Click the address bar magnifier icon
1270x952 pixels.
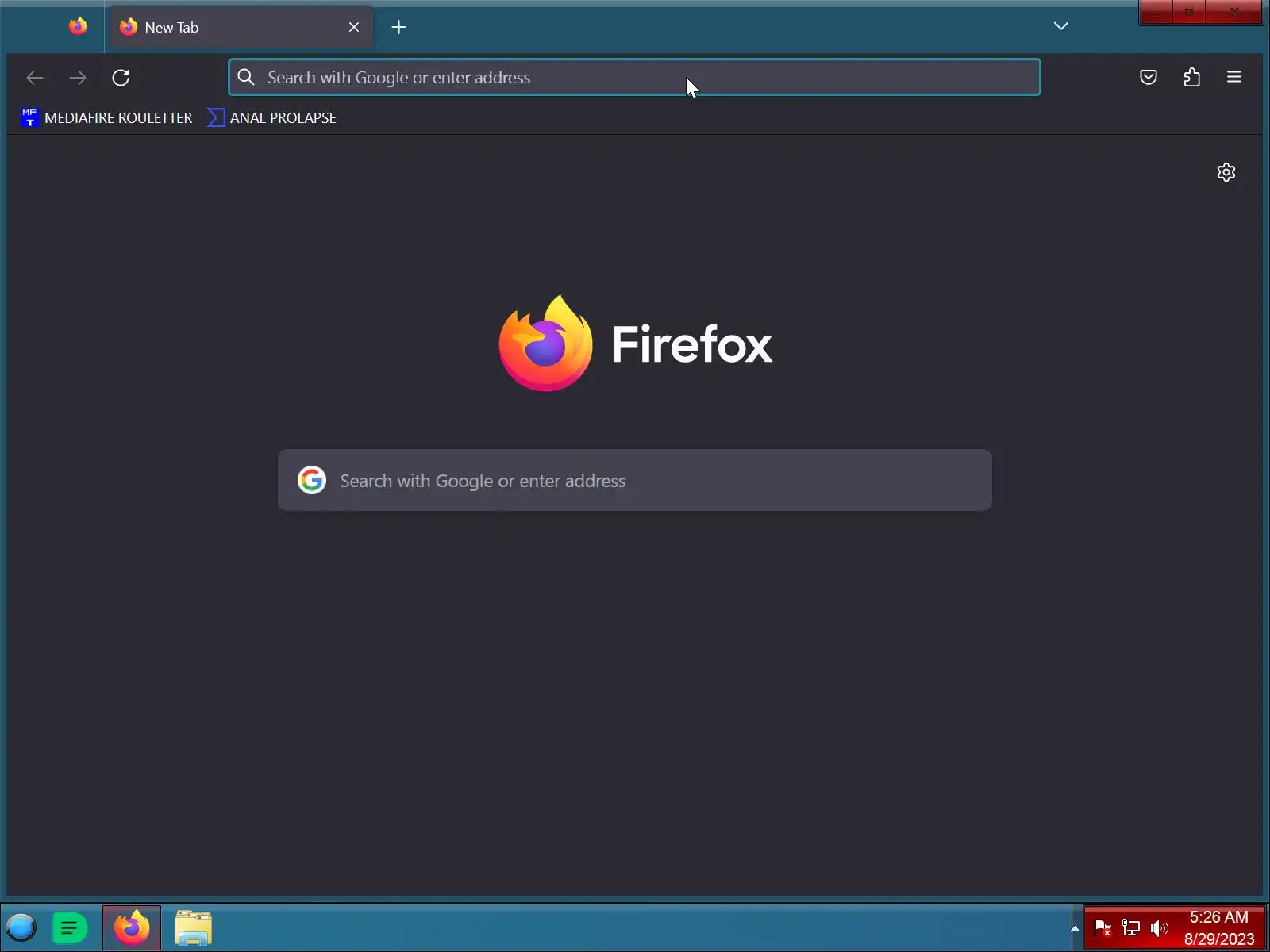coord(246,77)
